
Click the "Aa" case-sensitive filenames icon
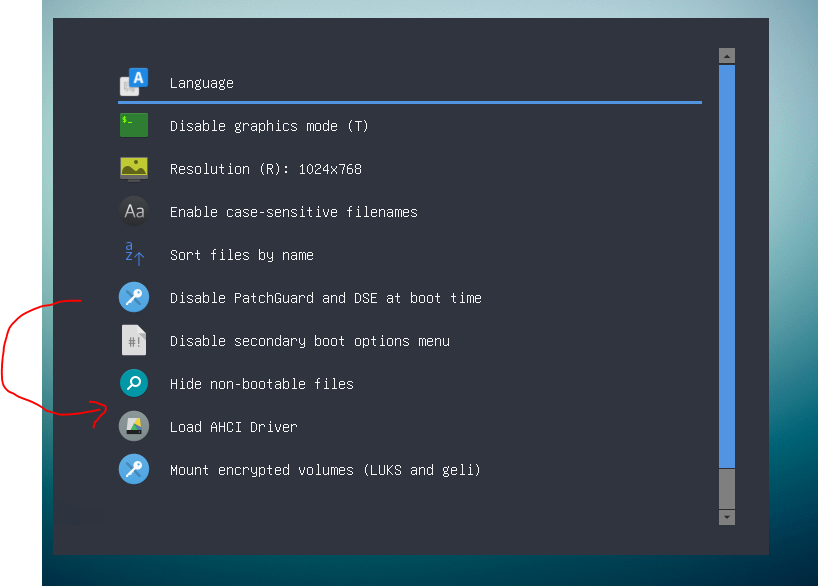(x=134, y=211)
